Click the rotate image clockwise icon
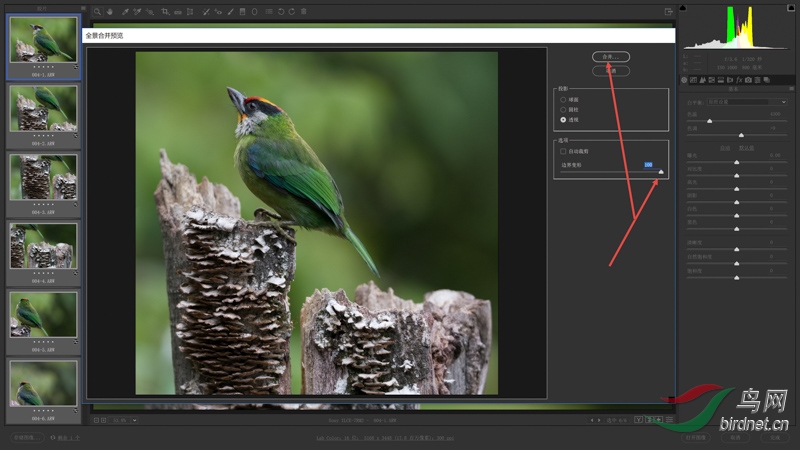This screenshot has width=800, height=450. (291, 12)
